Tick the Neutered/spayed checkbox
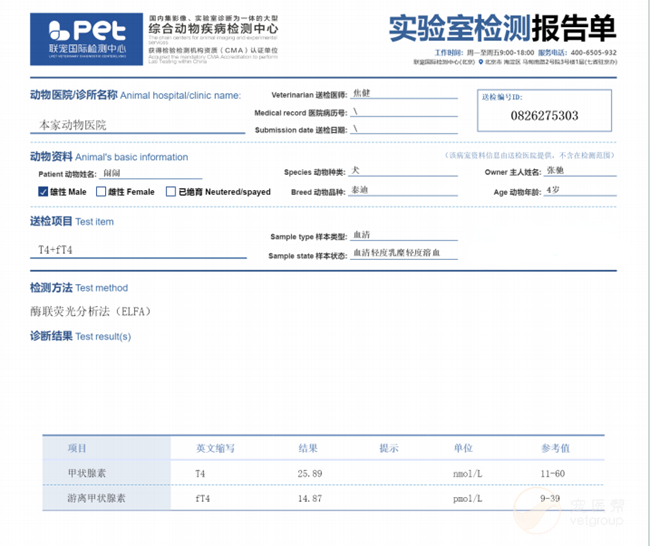This screenshot has width=650, height=546. [x=171, y=191]
